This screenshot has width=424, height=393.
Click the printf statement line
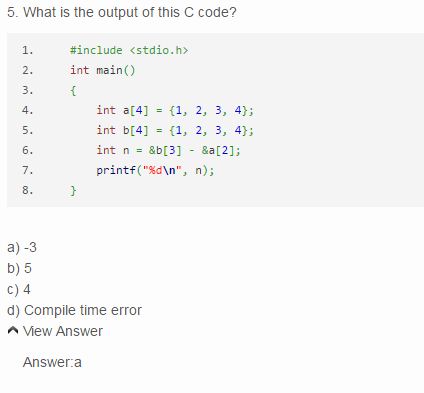[155, 170]
